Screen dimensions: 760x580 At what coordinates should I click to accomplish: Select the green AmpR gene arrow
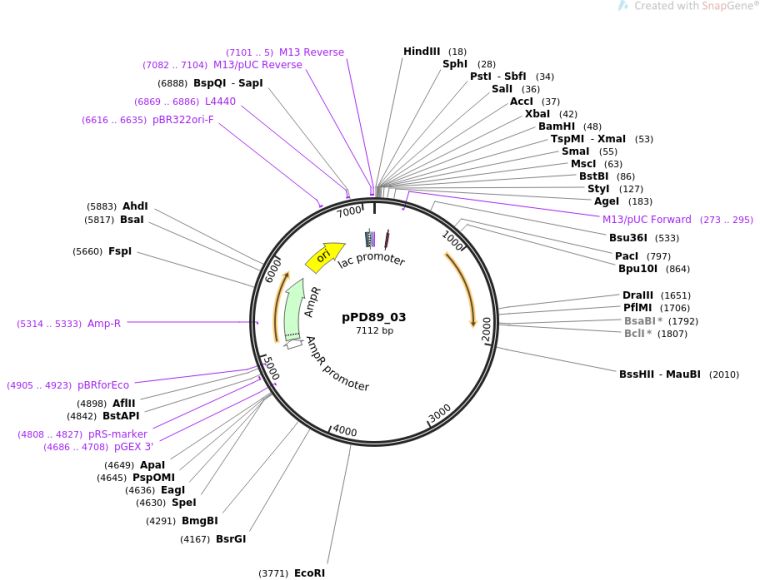click(x=293, y=309)
